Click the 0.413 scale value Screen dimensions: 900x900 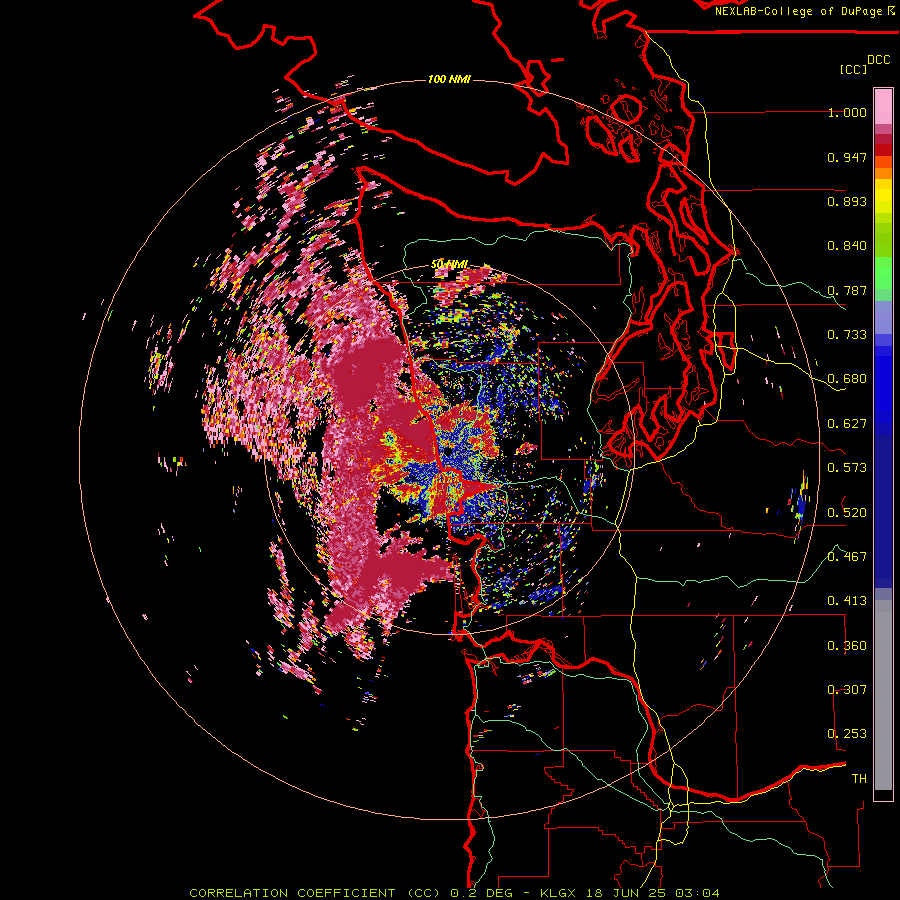tap(847, 601)
